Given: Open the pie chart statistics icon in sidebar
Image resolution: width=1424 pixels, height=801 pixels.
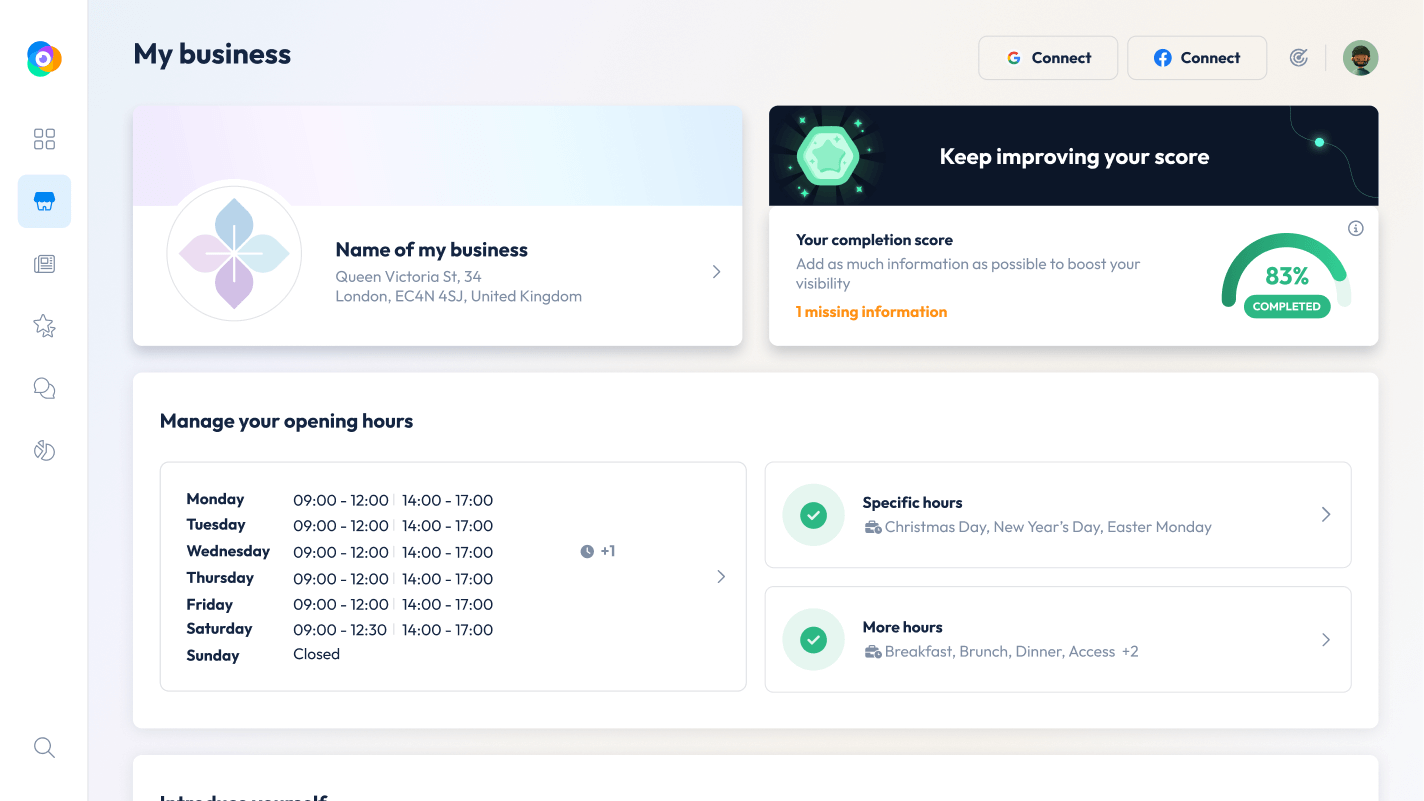Looking at the screenshot, I should tap(44, 450).
